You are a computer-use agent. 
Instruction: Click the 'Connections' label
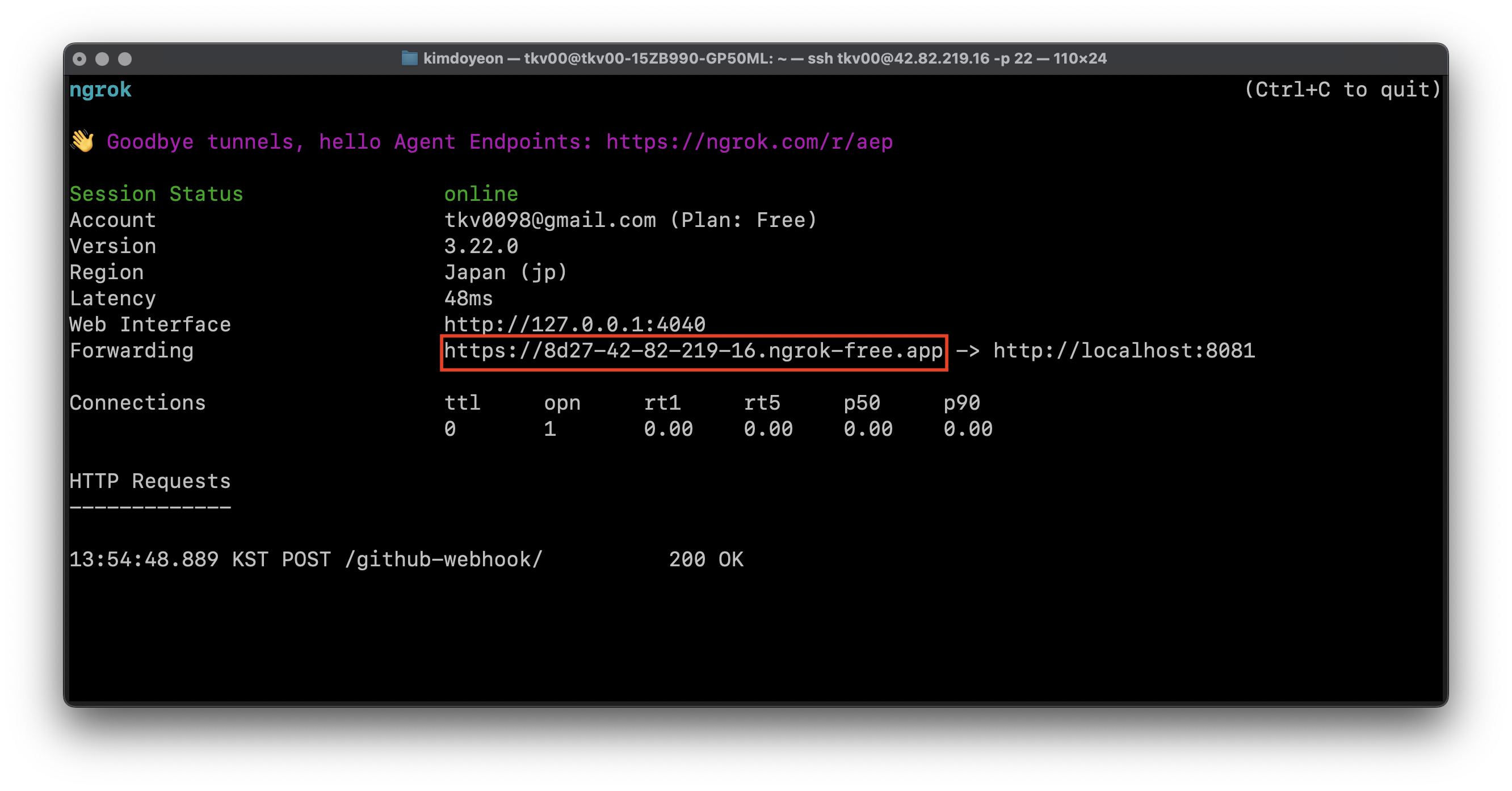point(137,402)
